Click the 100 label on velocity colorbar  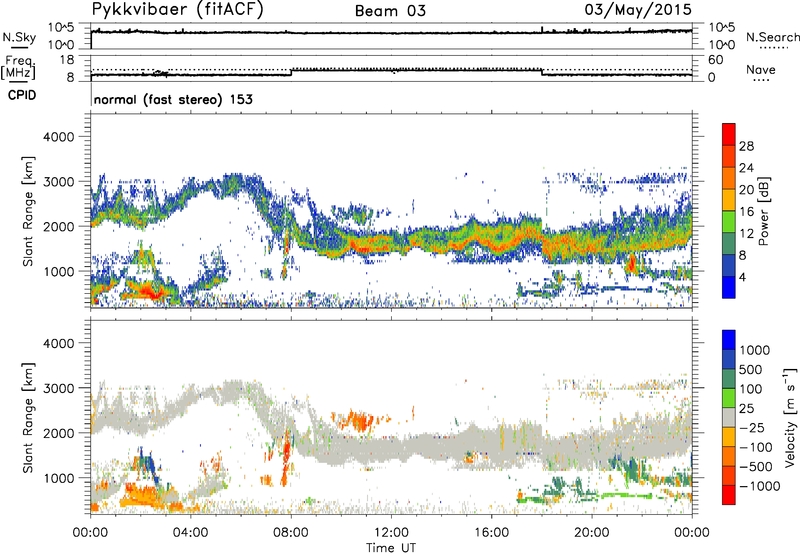point(751,389)
